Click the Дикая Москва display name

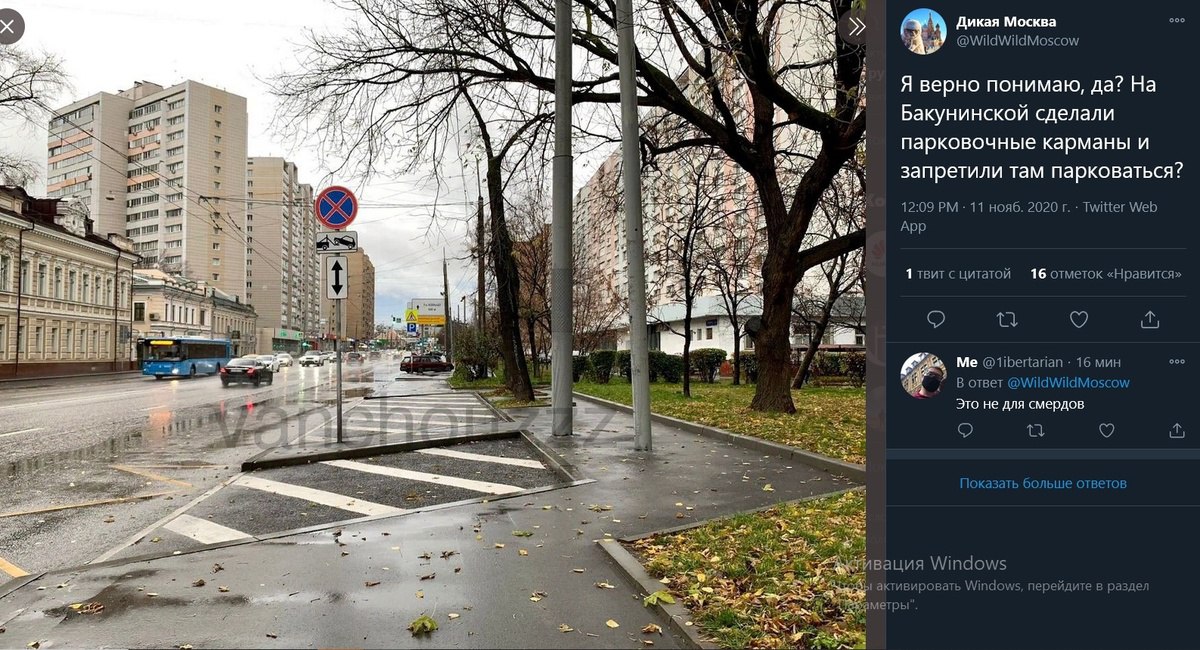pyautogui.click(x=1006, y=22)
